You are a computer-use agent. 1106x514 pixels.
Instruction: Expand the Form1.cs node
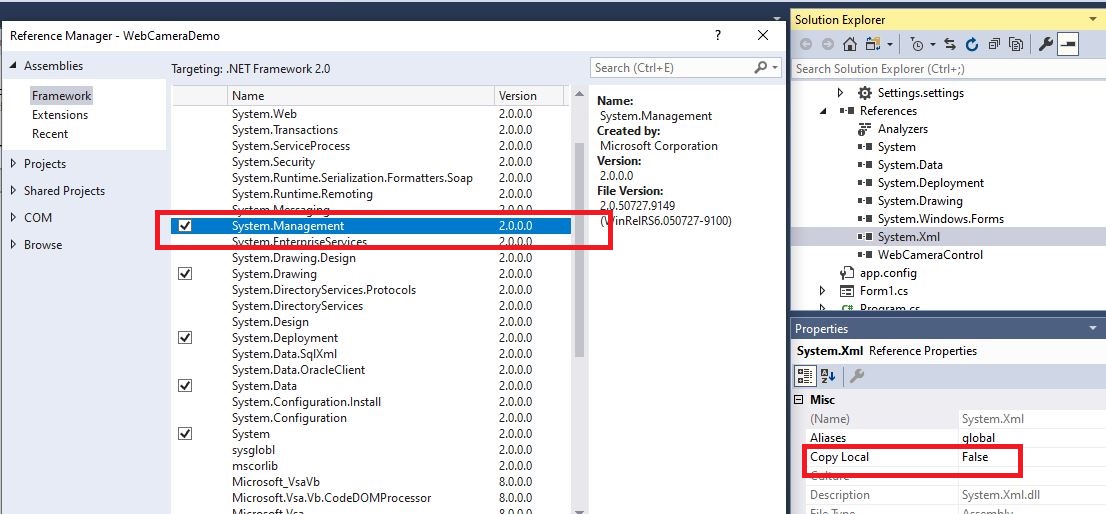823,290
